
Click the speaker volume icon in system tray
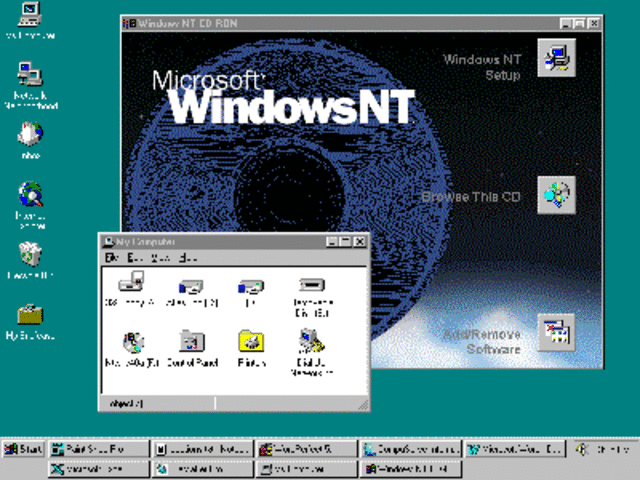(582, 449)
